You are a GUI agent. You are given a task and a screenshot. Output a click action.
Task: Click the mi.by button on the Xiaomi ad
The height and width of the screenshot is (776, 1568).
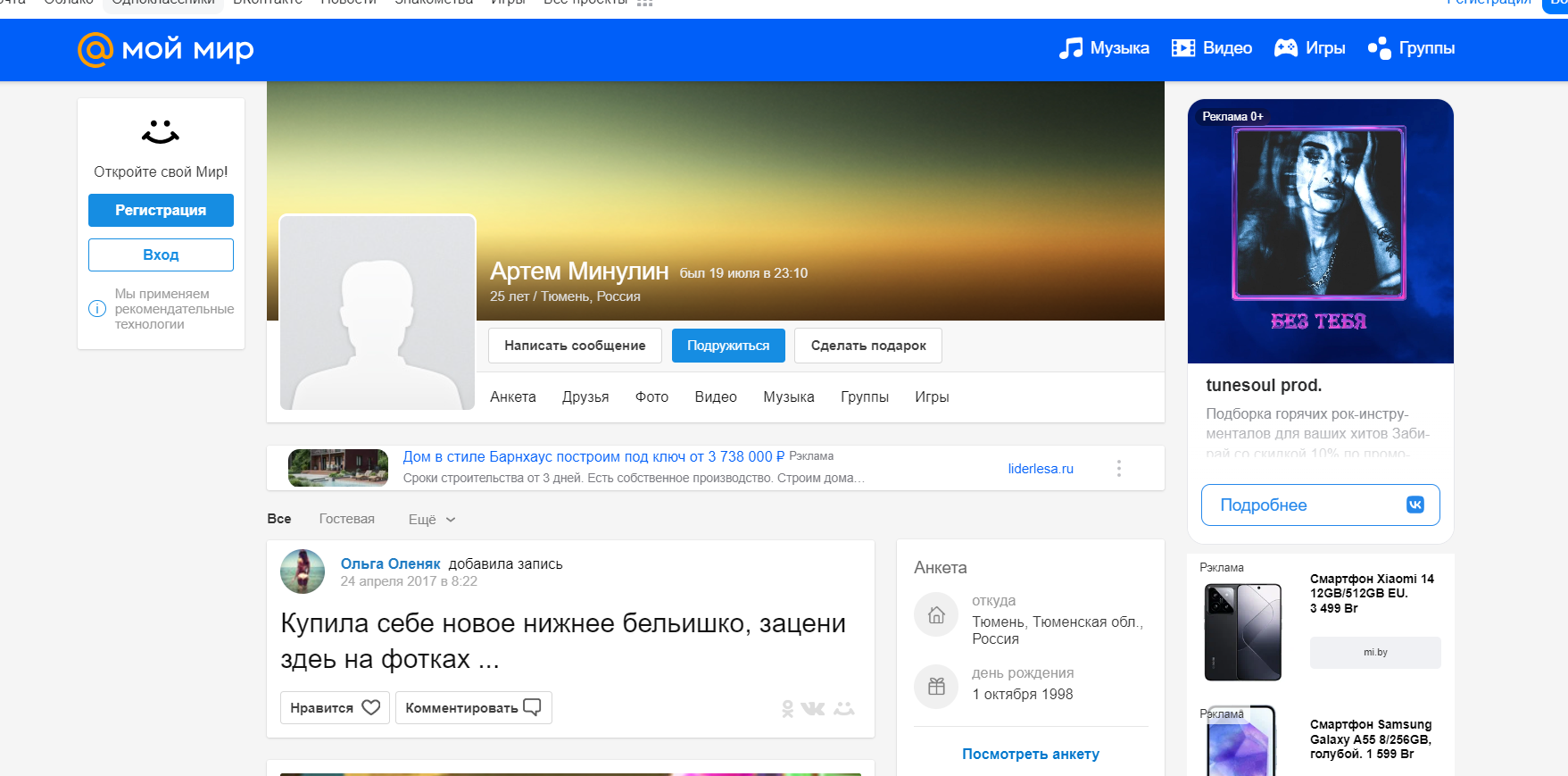click(1375, 652)
